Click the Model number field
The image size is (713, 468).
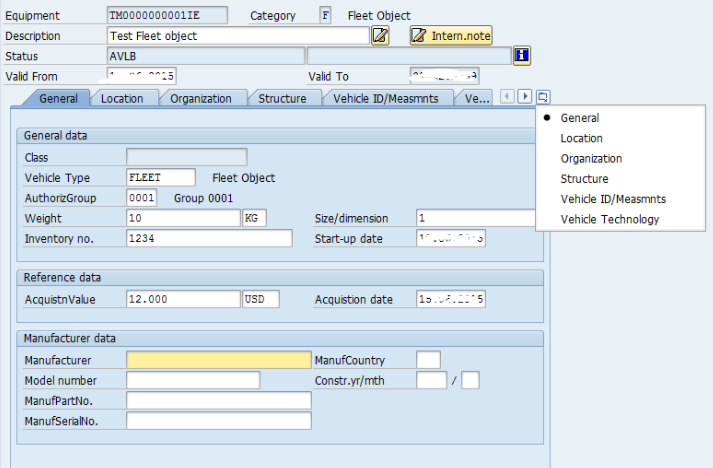193,380
